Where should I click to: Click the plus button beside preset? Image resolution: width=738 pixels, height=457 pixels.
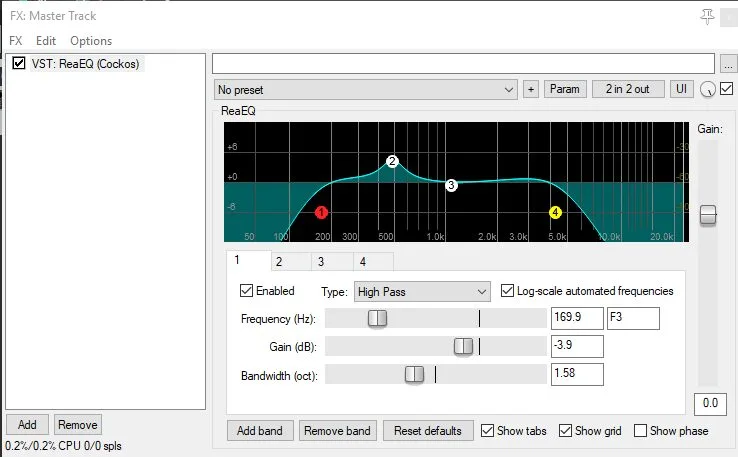(x=531, y=89)
